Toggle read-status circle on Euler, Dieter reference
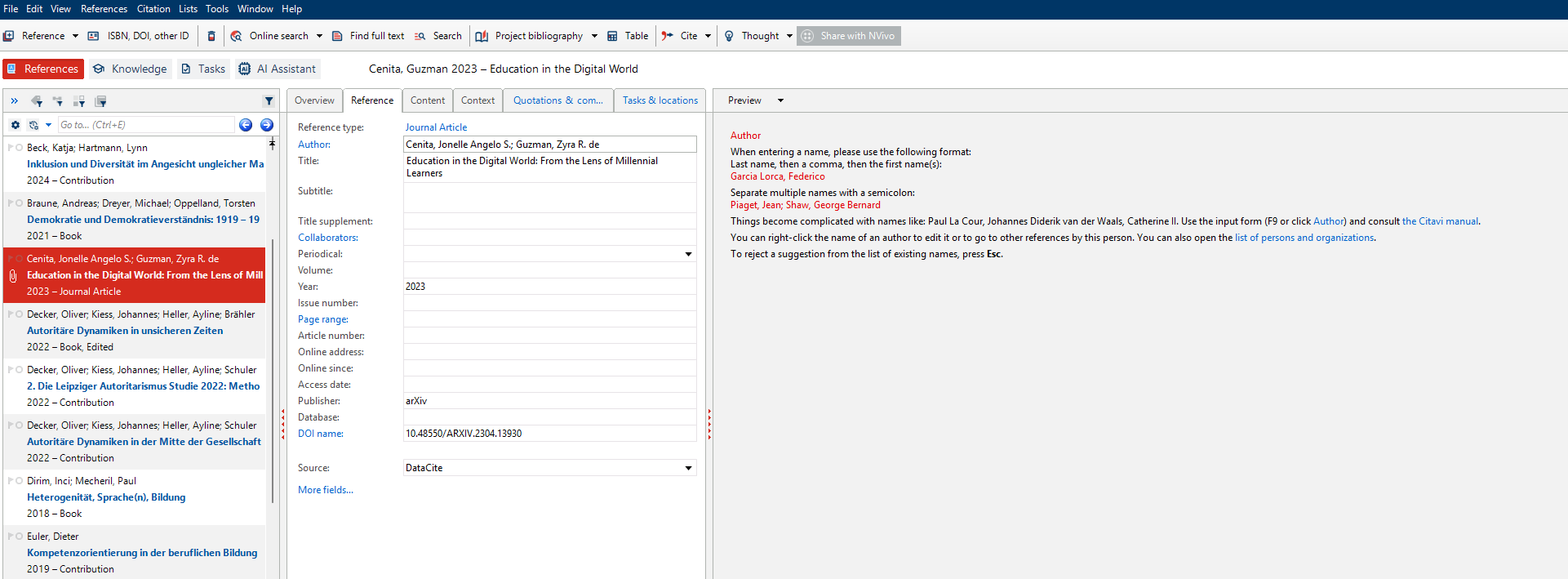Image resolution: width=1568 pixels, height=579 pixels. pos(20,537)
